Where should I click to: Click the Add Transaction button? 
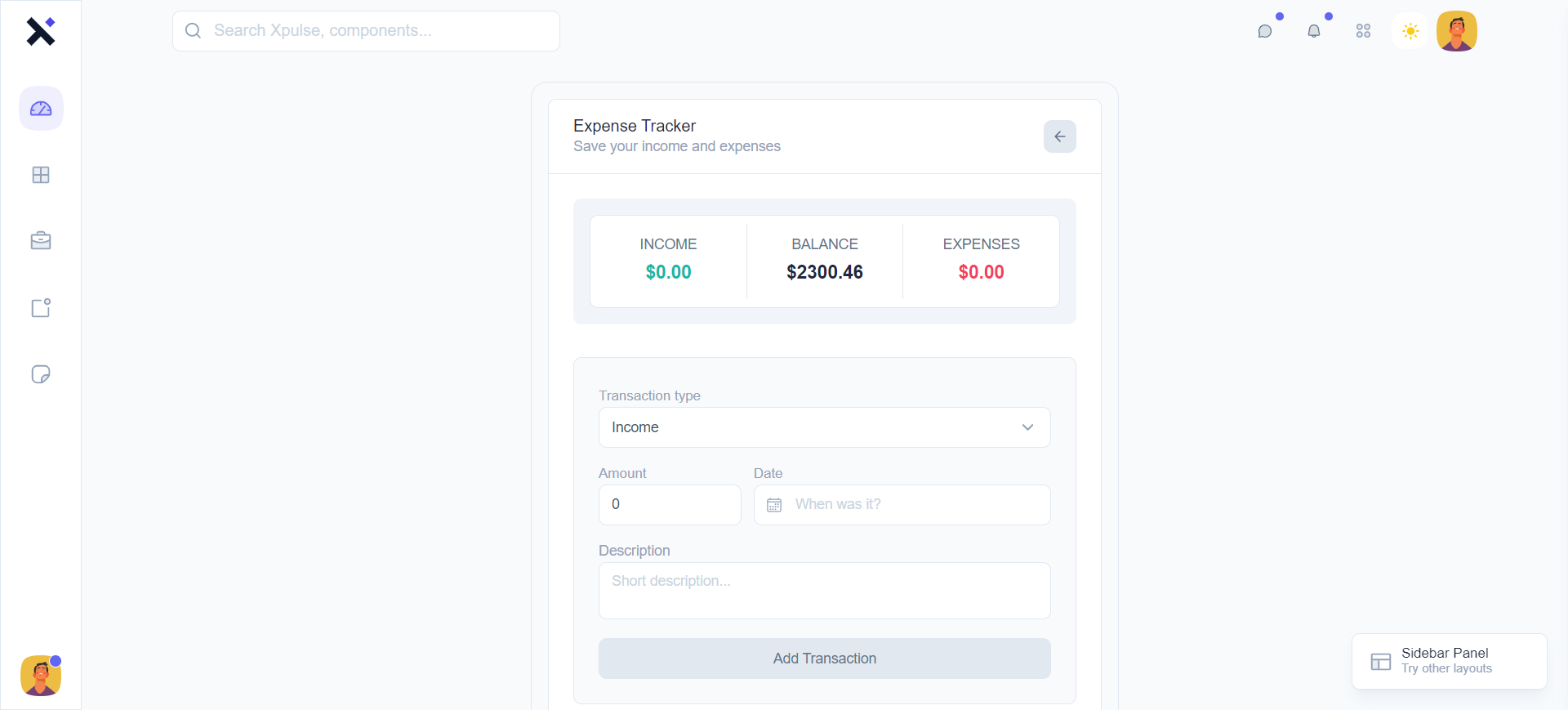824,659
